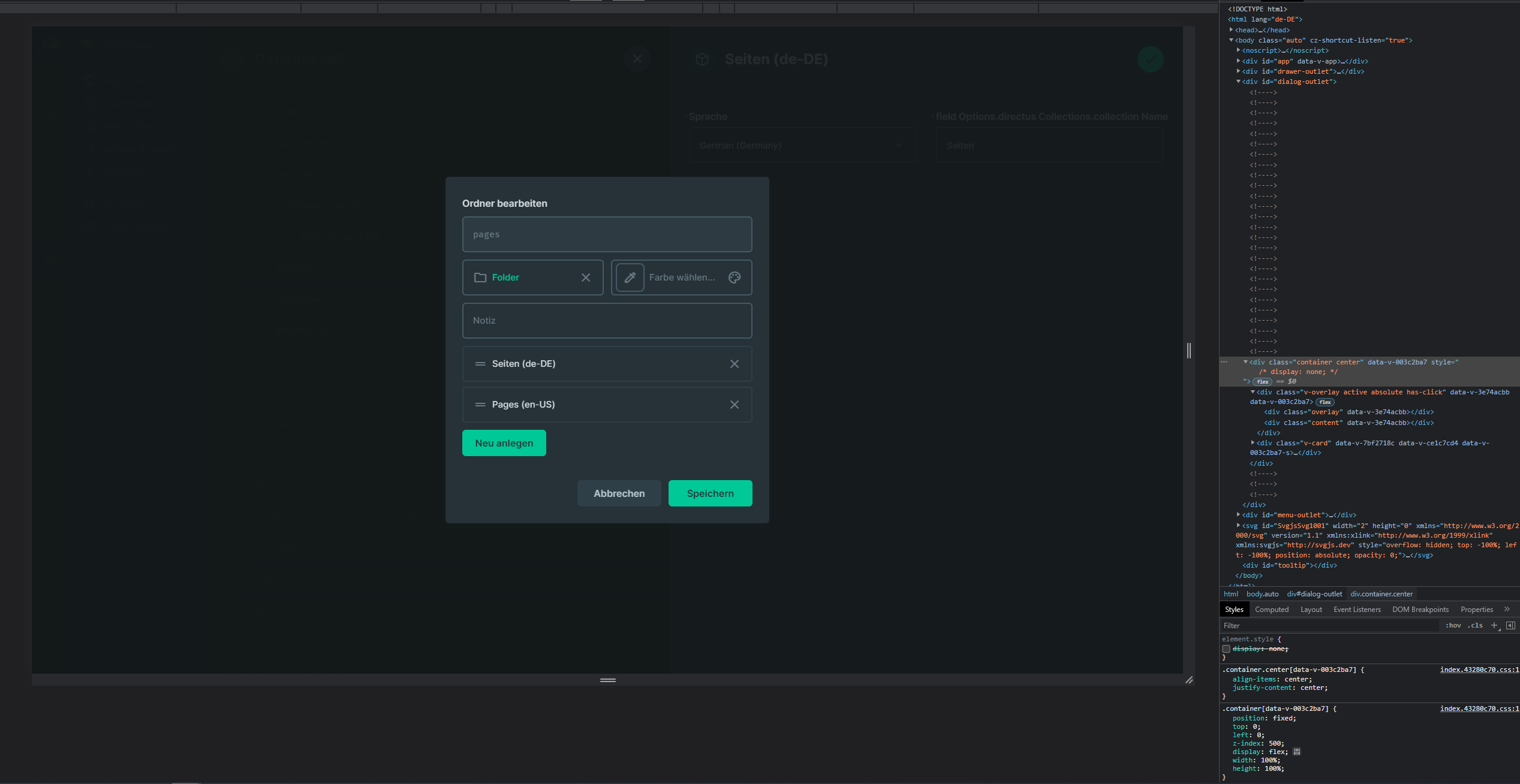Remove the Seiten (de-DE) translation row
Image resolution: width=1520 pixels, height=784 pixels.
click(x=735, y=364)
